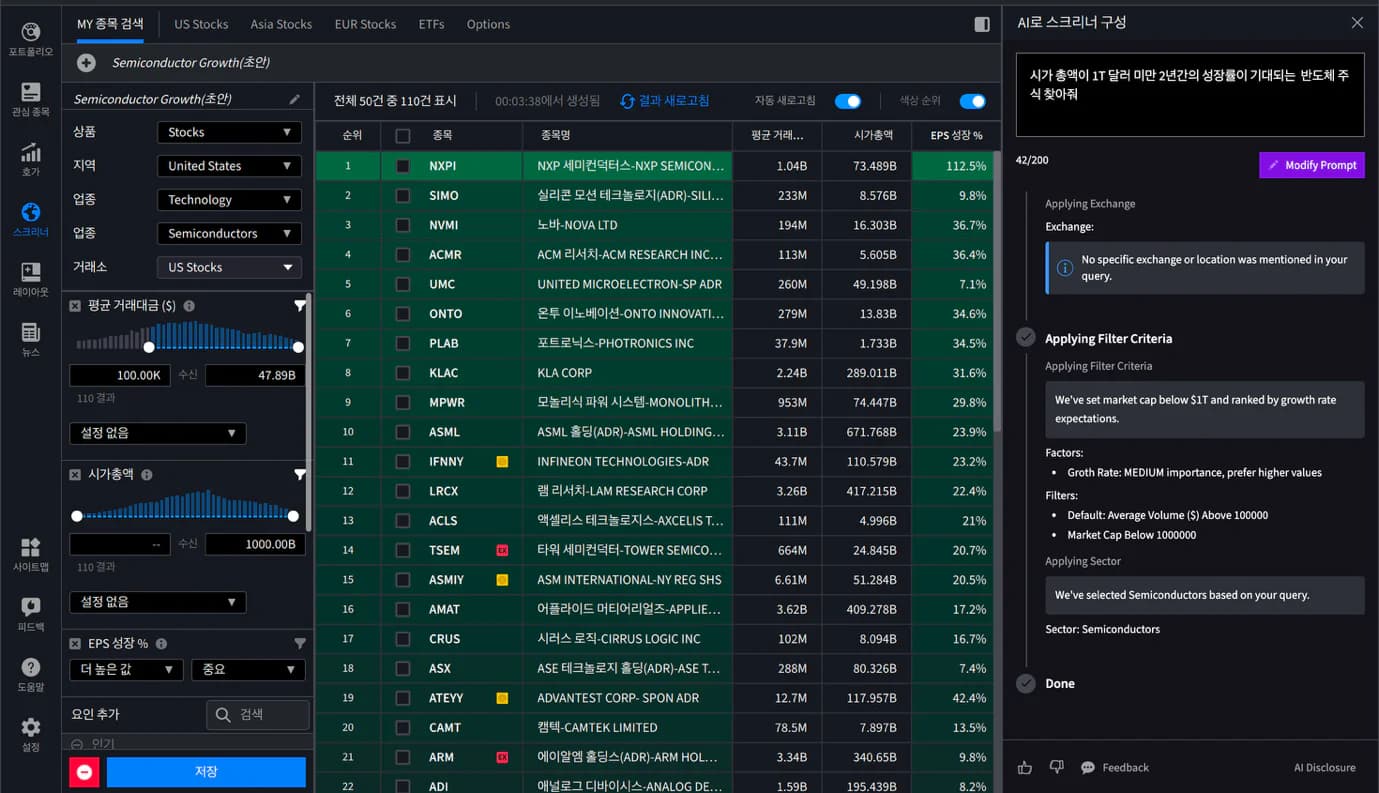Open the 호가 quotes icon
1379x793 pixels.
click(30, 152)
